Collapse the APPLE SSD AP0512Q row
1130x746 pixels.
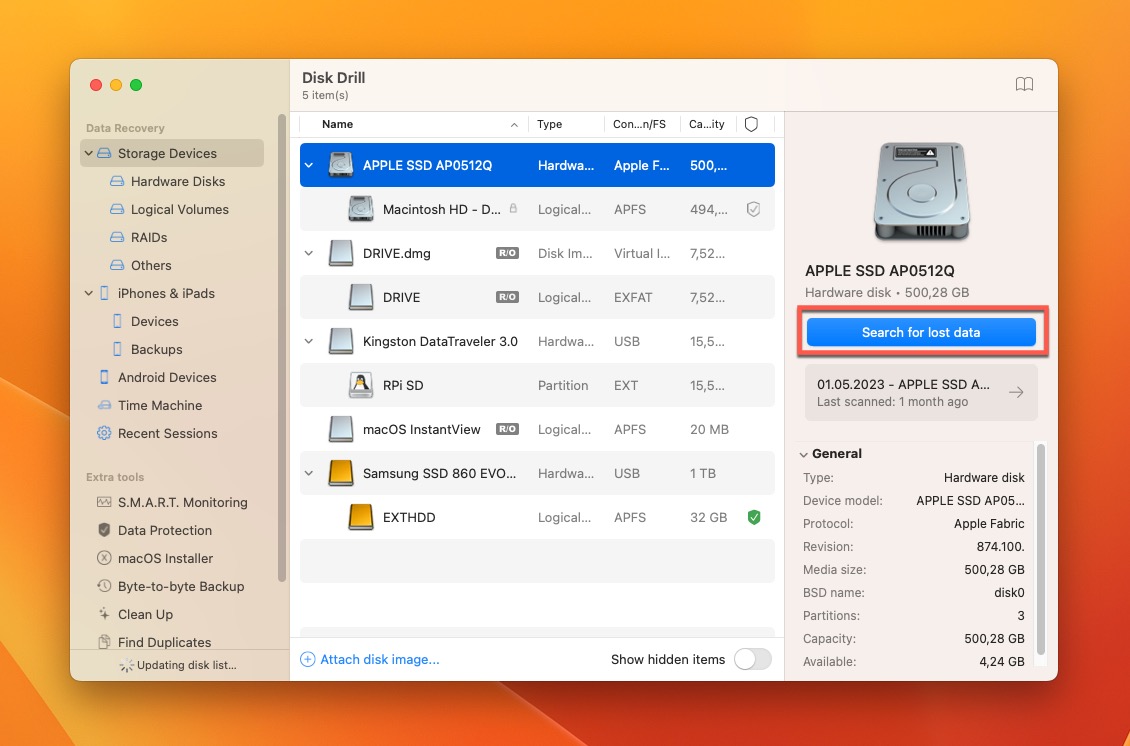click(x=309, y=165)
